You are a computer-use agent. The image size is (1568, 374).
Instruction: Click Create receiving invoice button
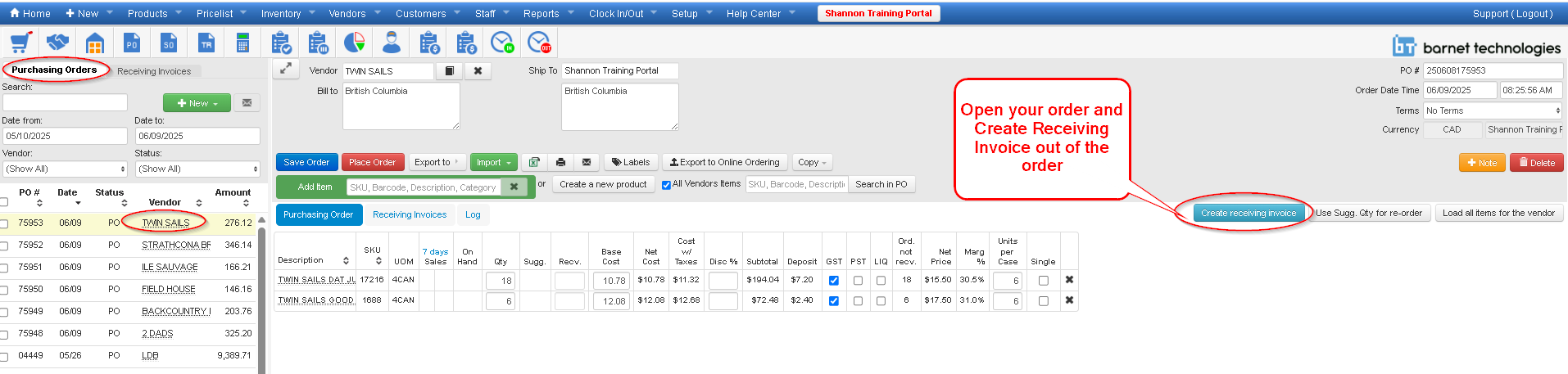1249,213
